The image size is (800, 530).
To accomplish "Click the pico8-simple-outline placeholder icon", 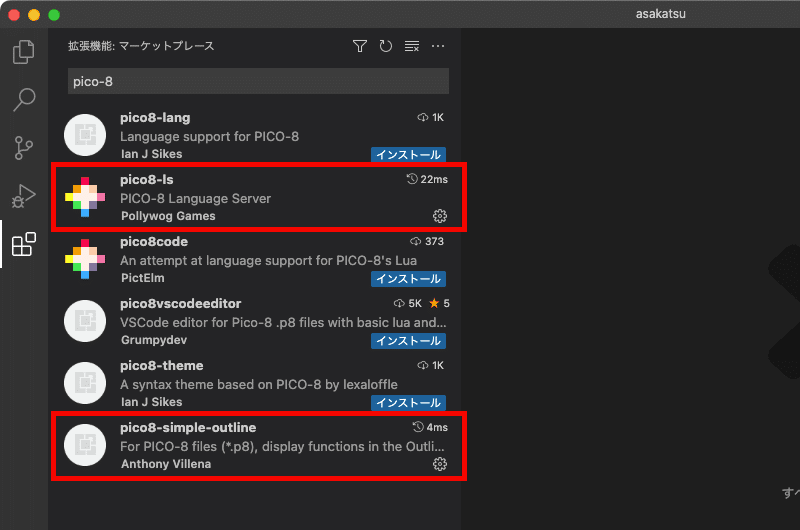I will coord(85,445).
